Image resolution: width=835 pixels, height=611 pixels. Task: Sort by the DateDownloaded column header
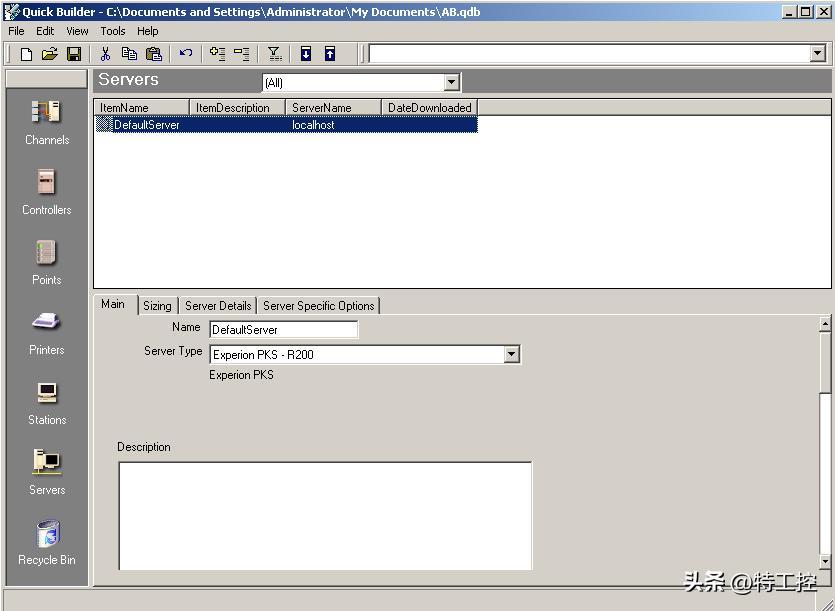click(x=429, y=108)
